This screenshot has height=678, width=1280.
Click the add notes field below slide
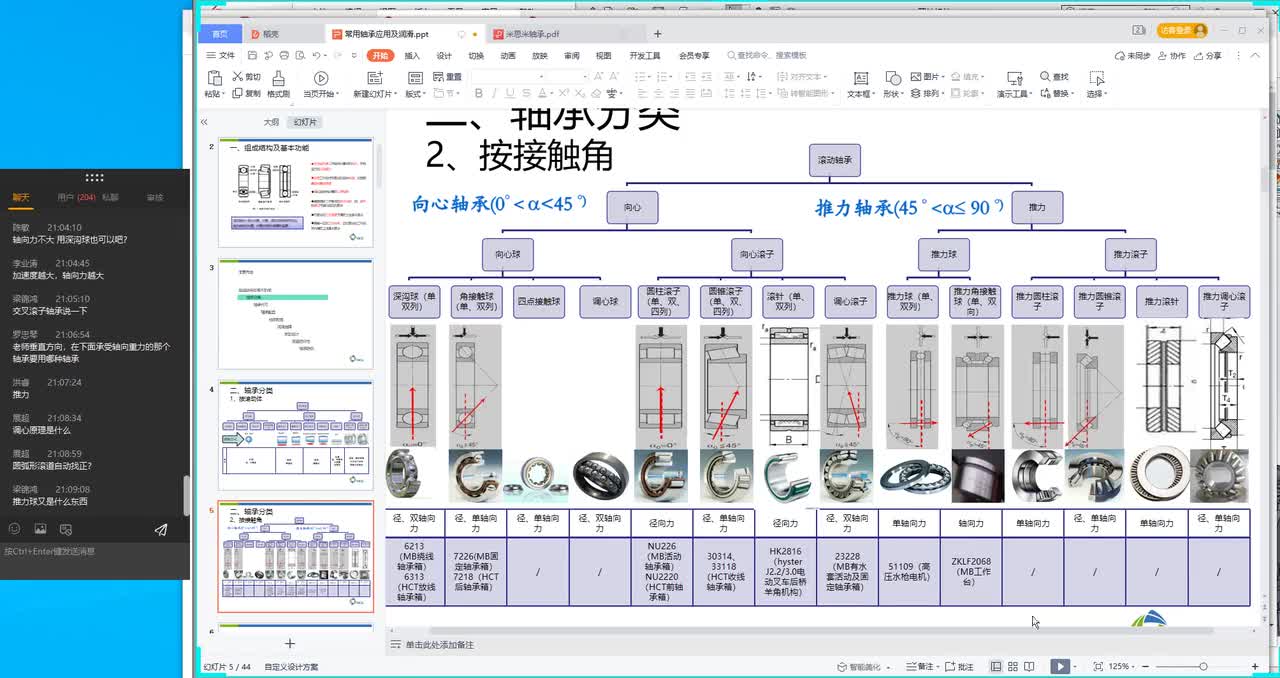point(440,645)
